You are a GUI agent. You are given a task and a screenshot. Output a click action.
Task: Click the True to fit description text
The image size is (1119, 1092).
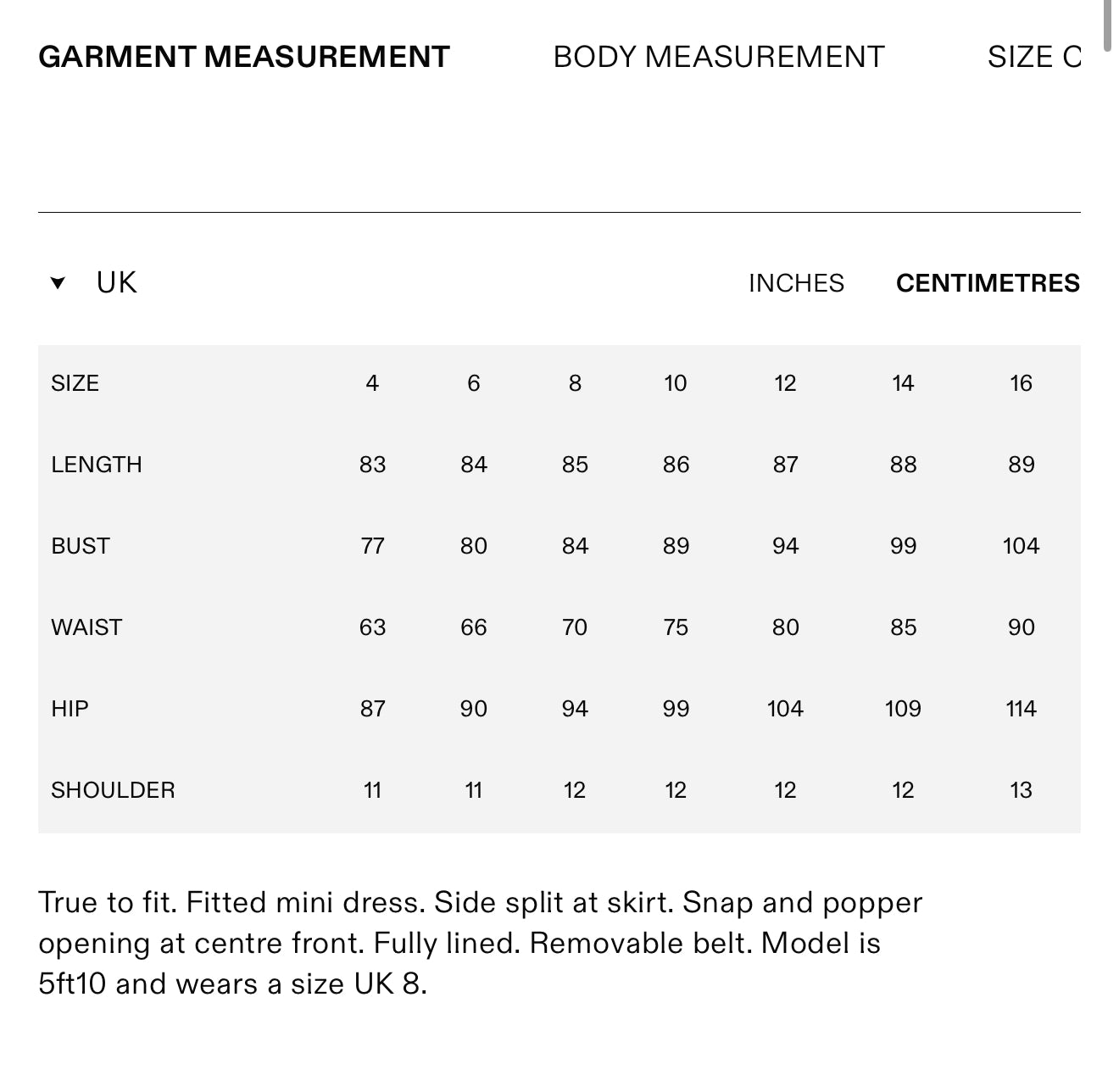[480, 943]
